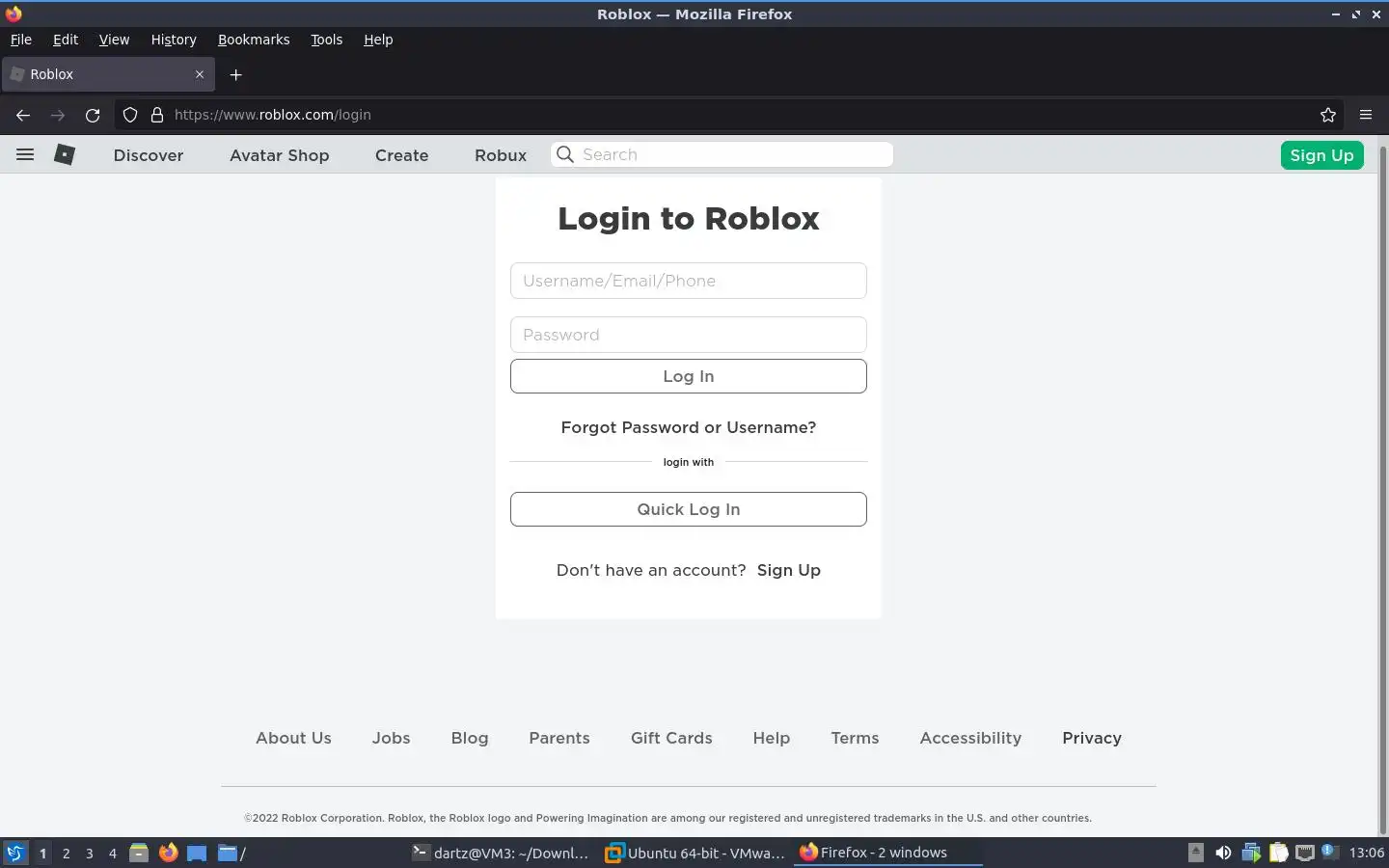Show hidden tray icons arrow
The height and width of the screenshot is (868, 1389).
pos(1196,853)
